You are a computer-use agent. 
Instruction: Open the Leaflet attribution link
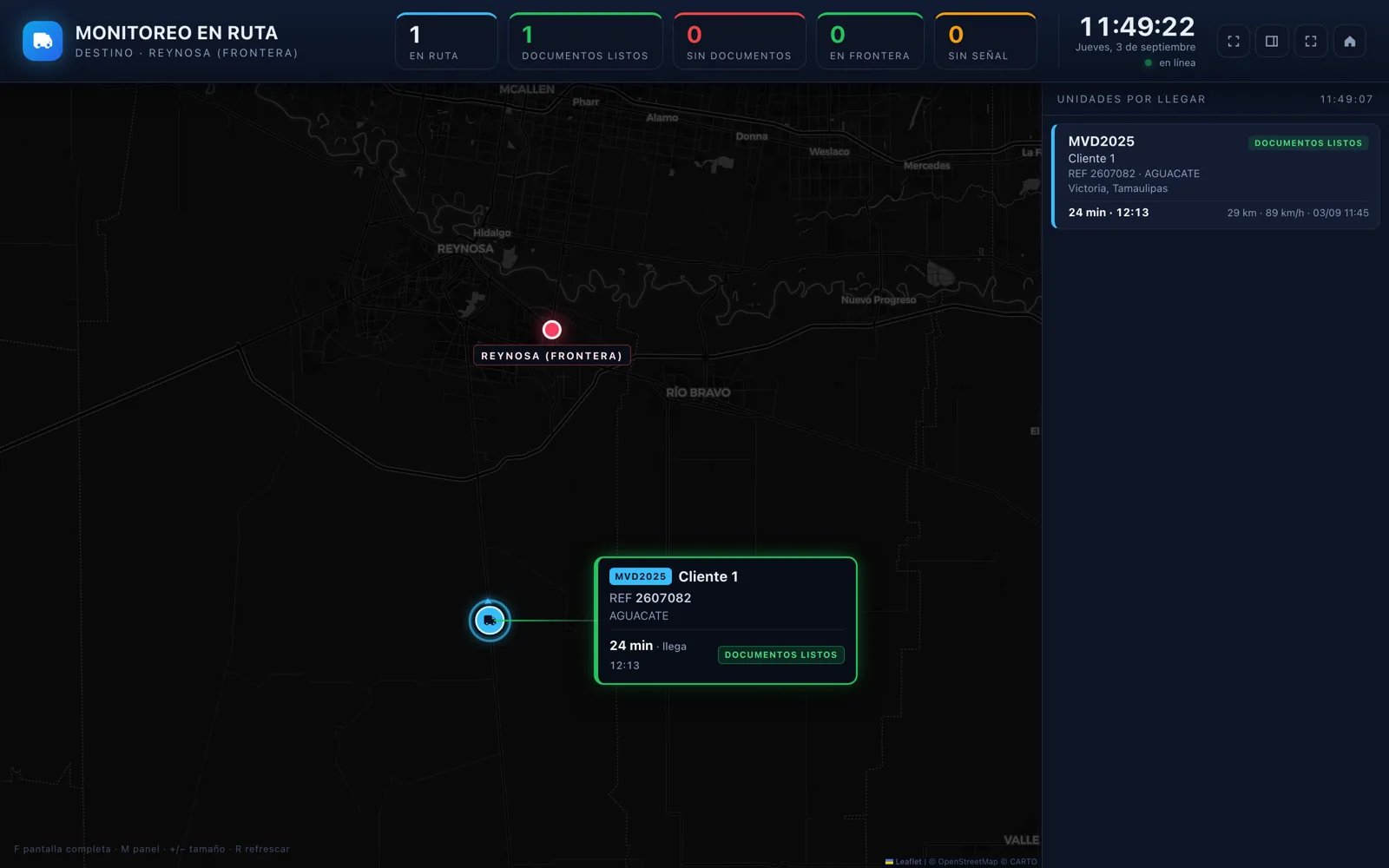point(904,862)
